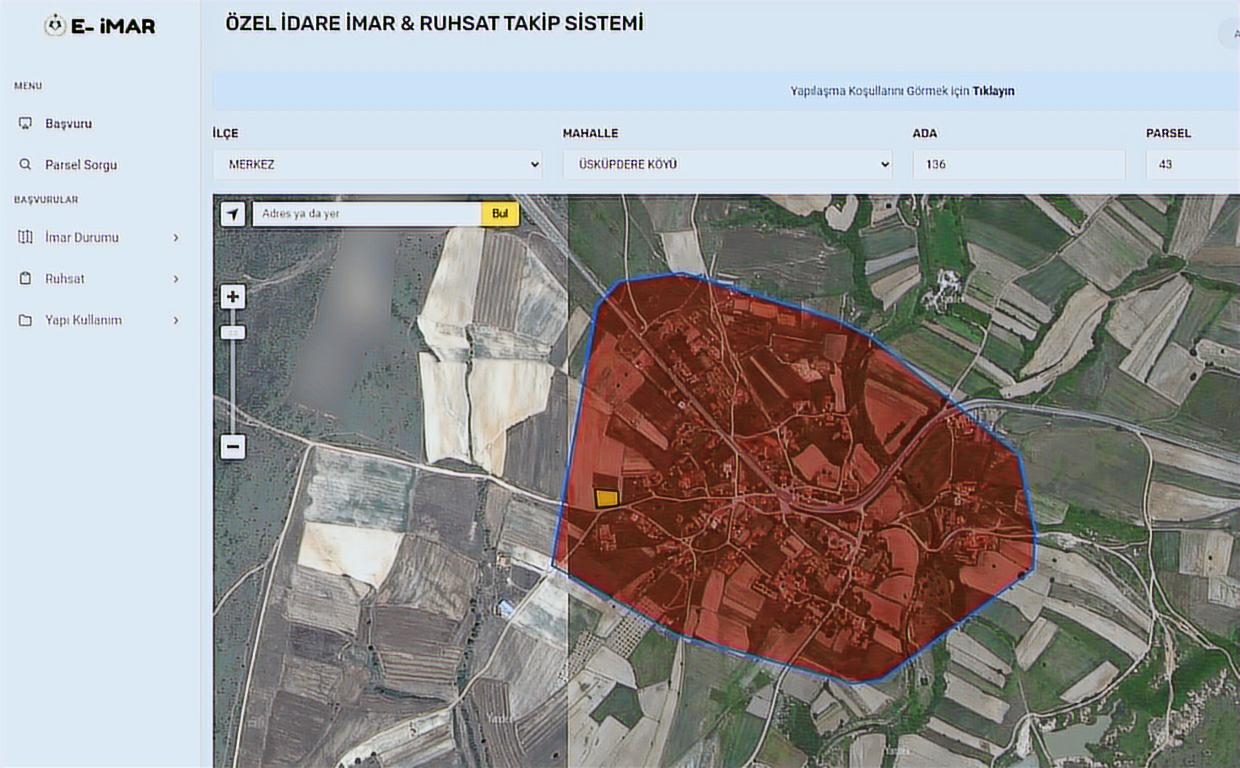The image size is (1240, 768).
Task: Click the E-İMAR logo icon
Action: (x=55, y=26)
